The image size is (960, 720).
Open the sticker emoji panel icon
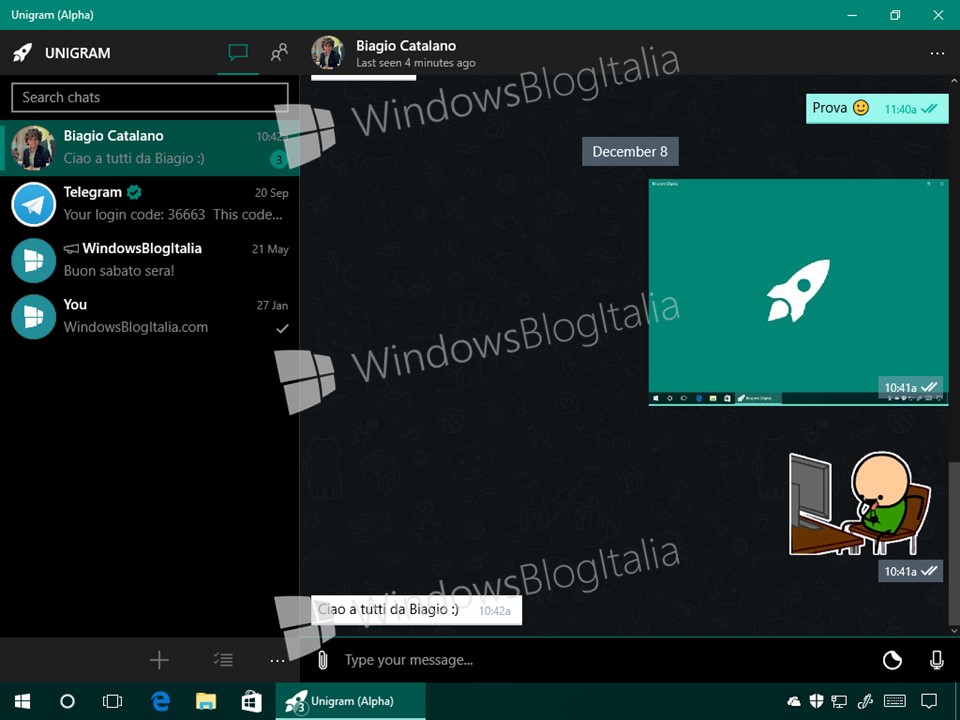[x=893, y=660]
